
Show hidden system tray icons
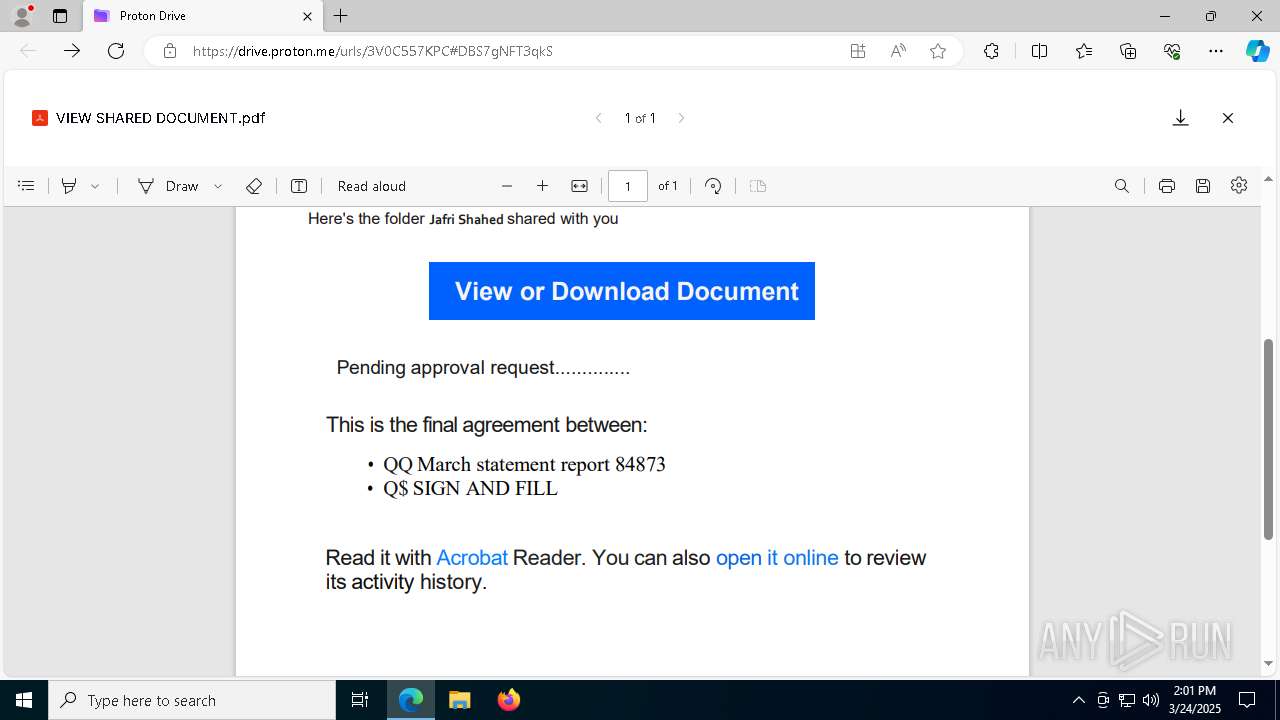[x=1078, y=700]
